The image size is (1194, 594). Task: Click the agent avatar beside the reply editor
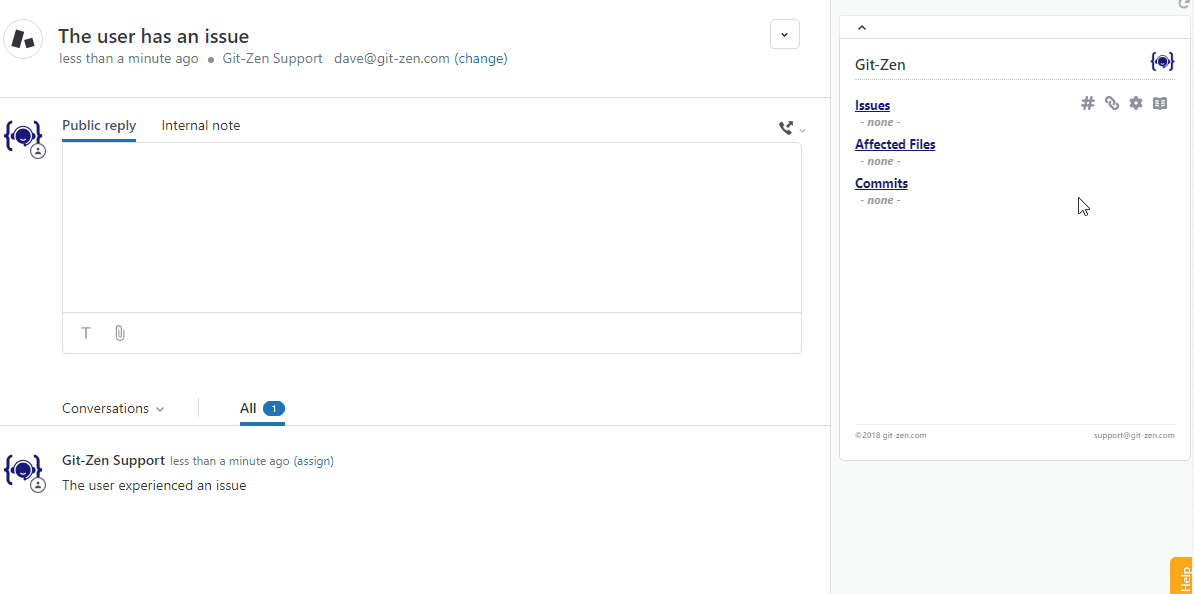(x=23, y=137)
